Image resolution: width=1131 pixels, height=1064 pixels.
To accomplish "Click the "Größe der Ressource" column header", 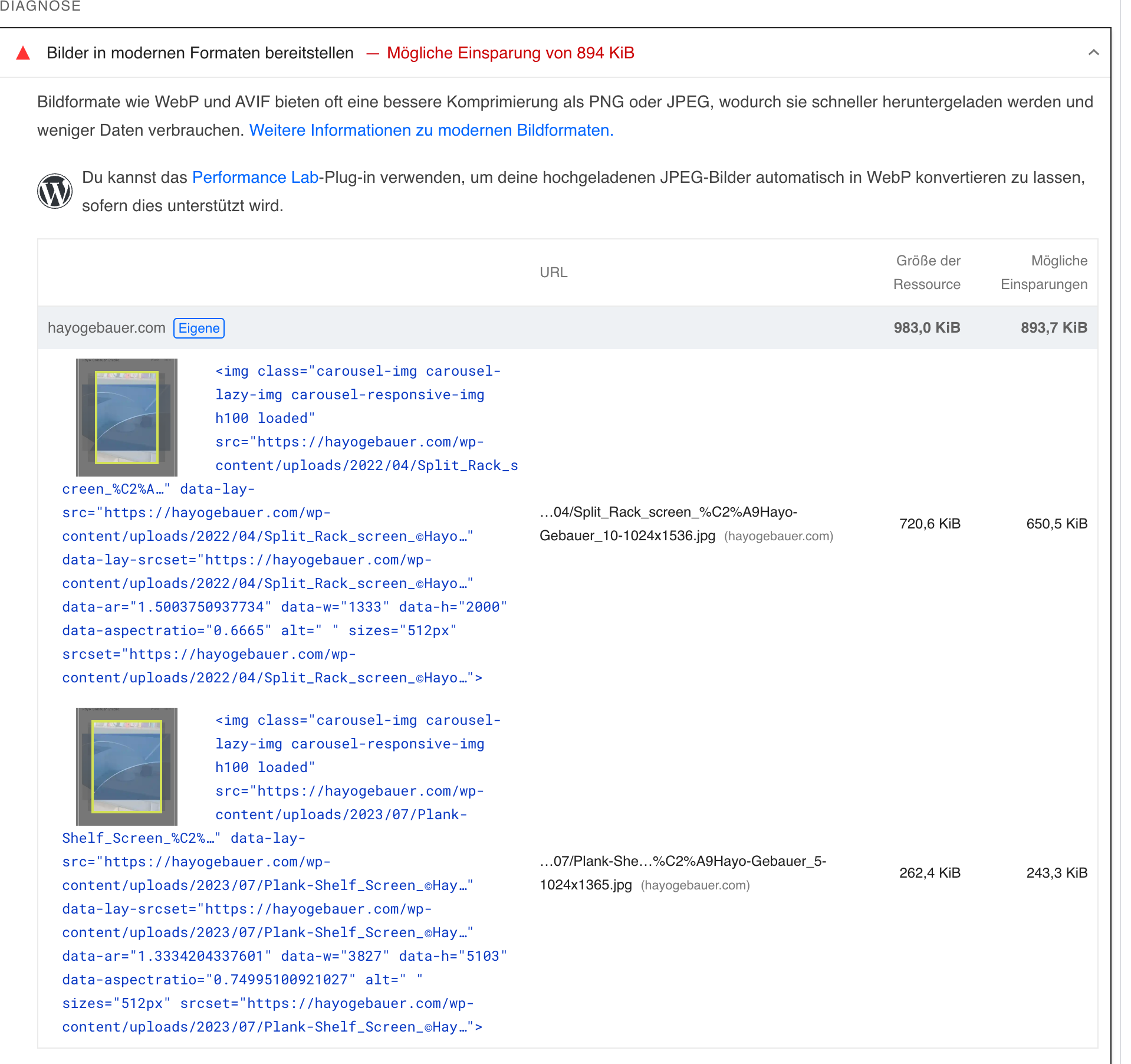I will click(x=928, y=272).
